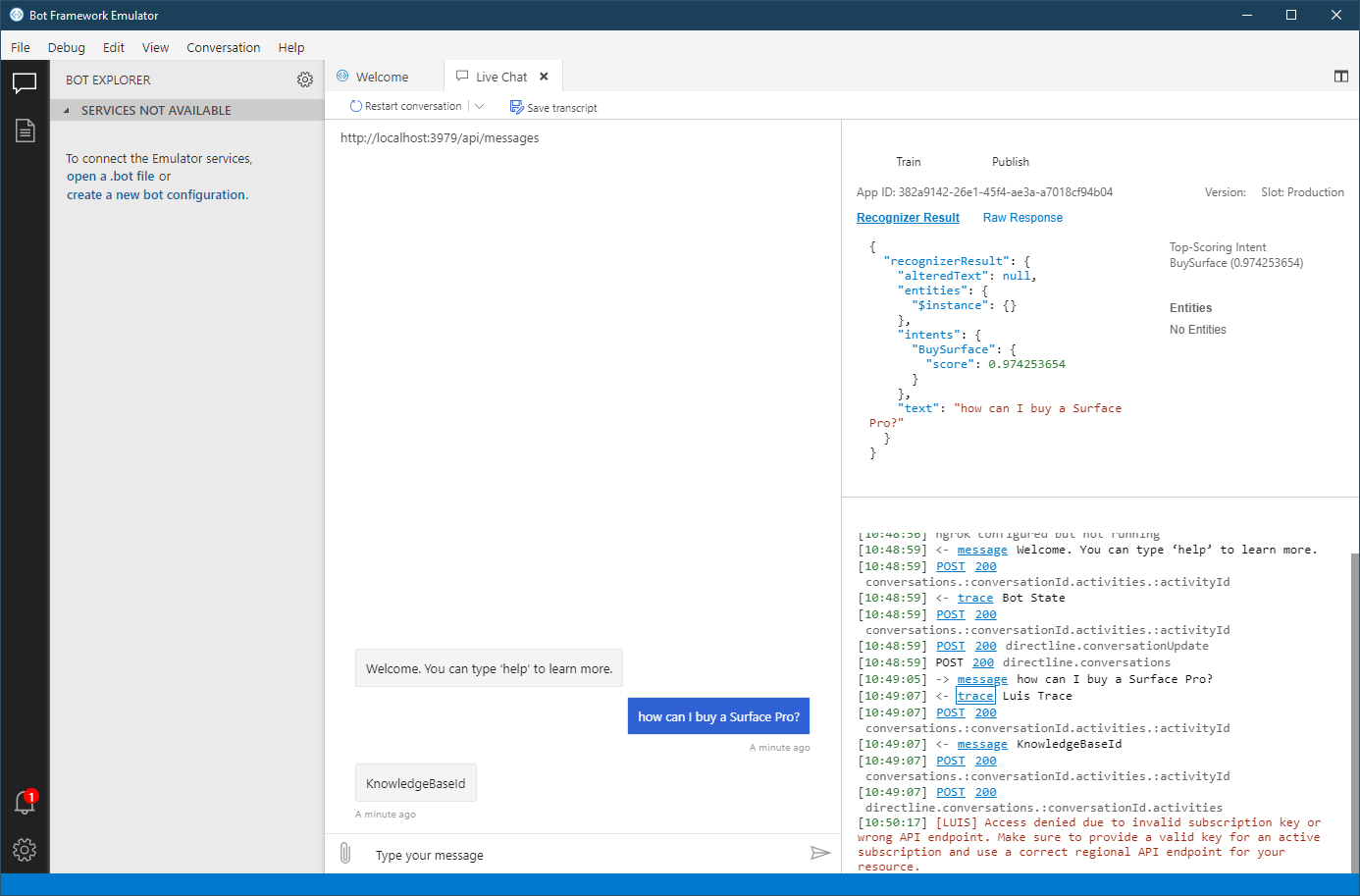This screenshot has height=896, width=1360.
Task: Click the send message arrow icon
Action: point(820,853)
